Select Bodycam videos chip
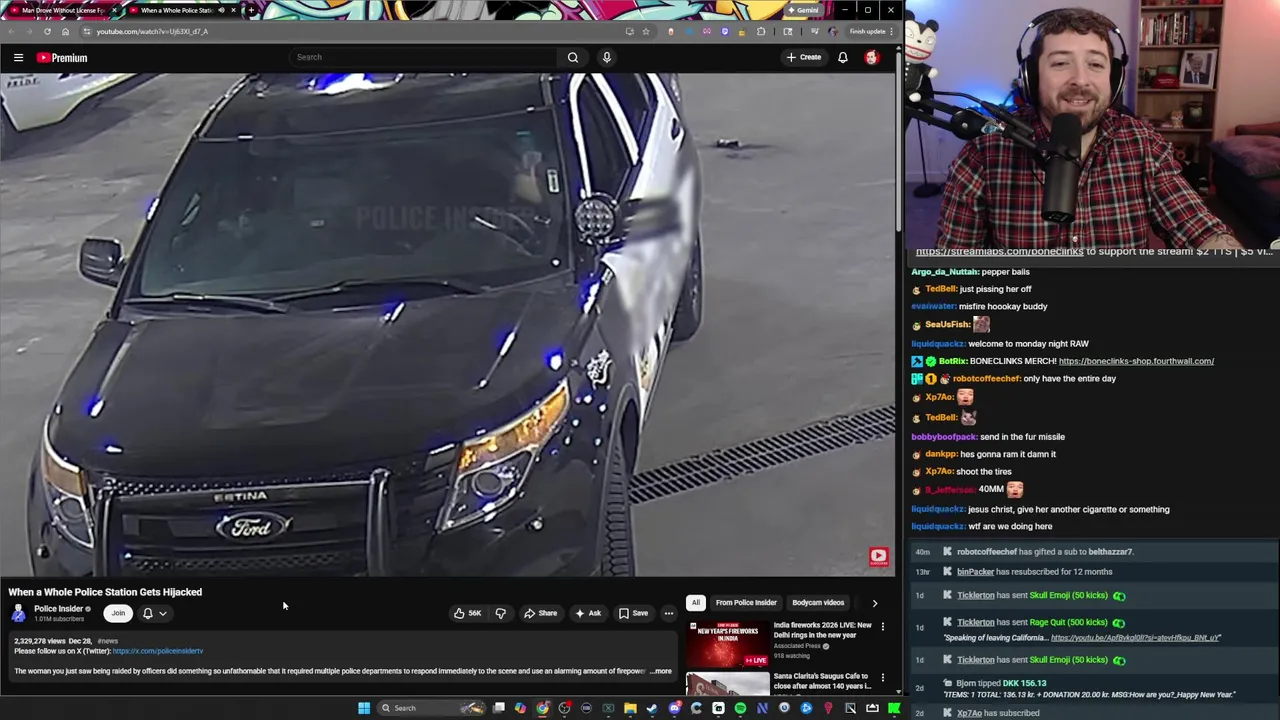Screen dimensions: 1280x720 (818, 602)
